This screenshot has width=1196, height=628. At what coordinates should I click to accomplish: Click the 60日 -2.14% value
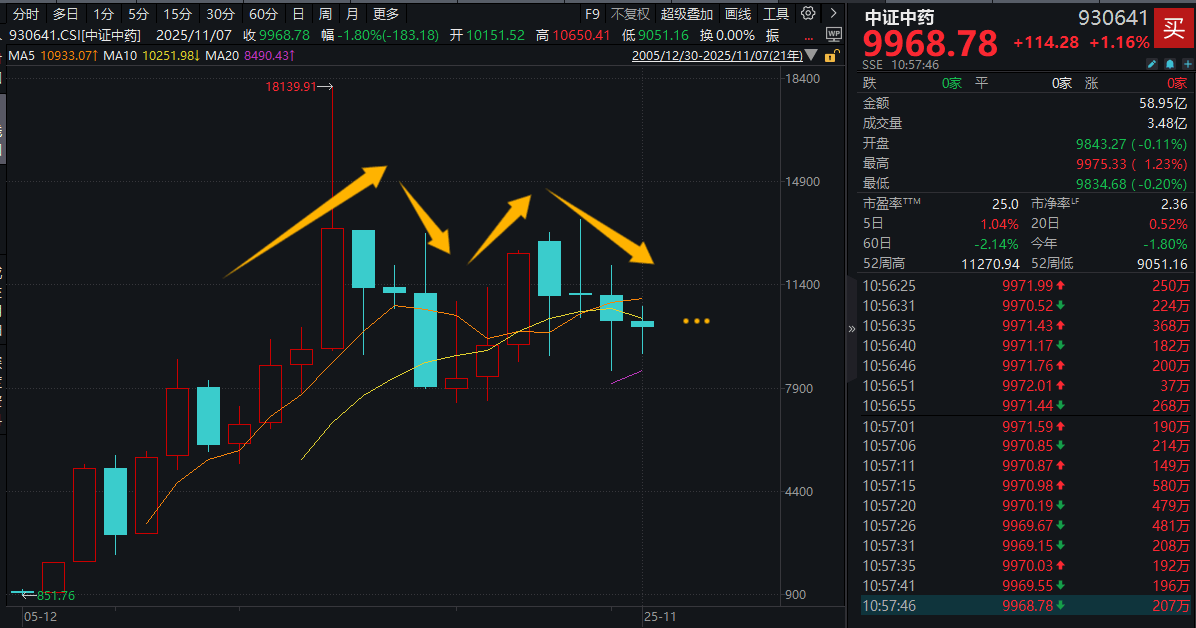pyautogui.click(x=996, y=244)
